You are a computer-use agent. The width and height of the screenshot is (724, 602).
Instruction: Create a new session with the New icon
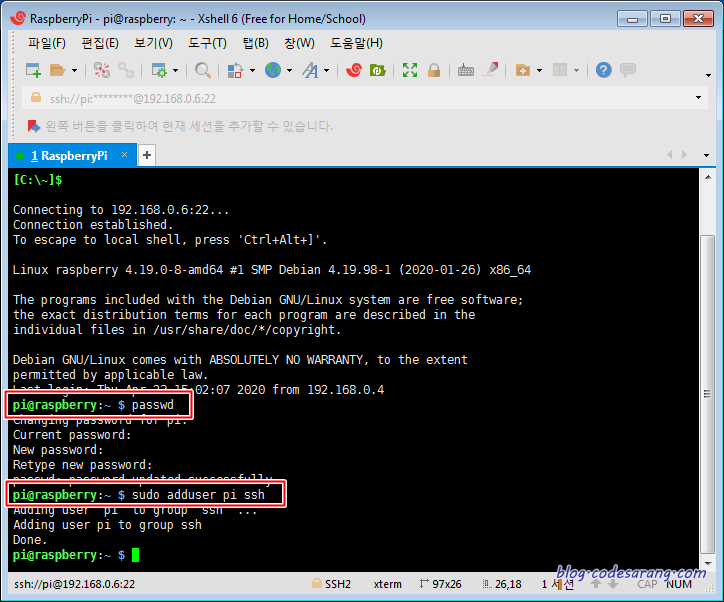point(33,70)
